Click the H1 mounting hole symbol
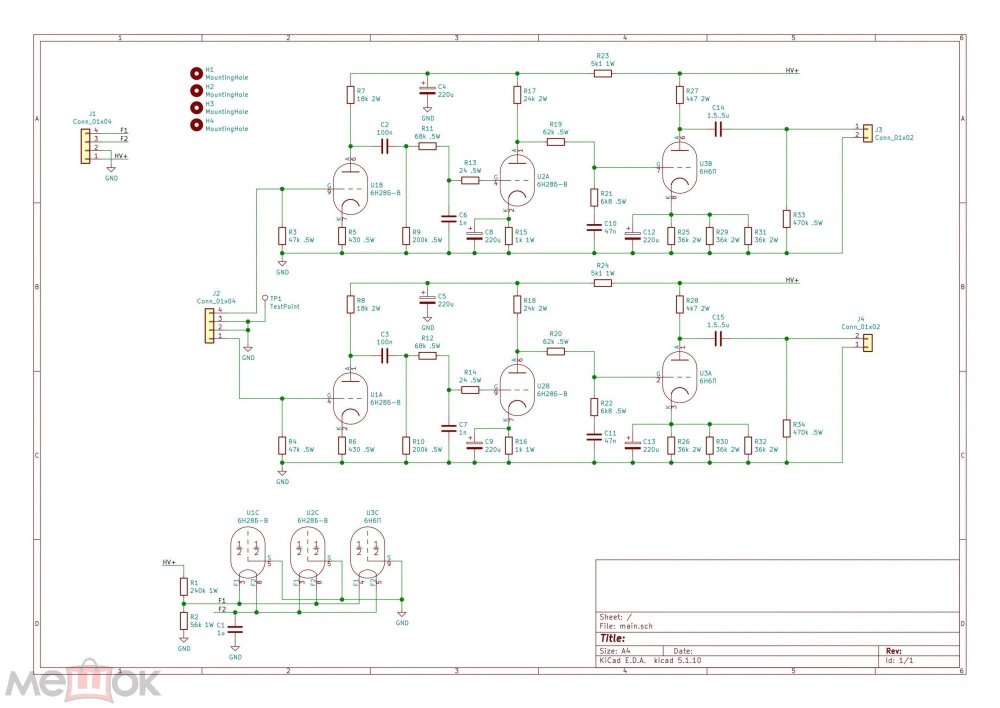 (197, 72)
